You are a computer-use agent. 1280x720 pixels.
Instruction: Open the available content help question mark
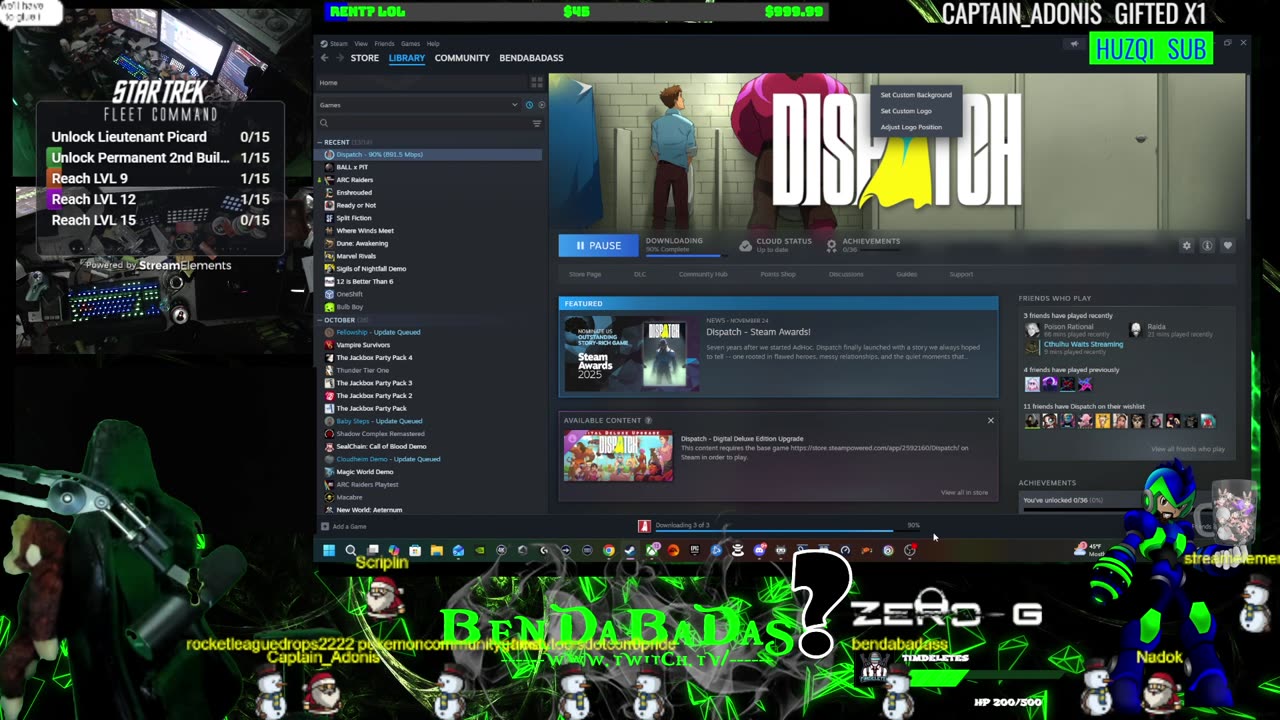pyautogui.click(x=648, y=420)
